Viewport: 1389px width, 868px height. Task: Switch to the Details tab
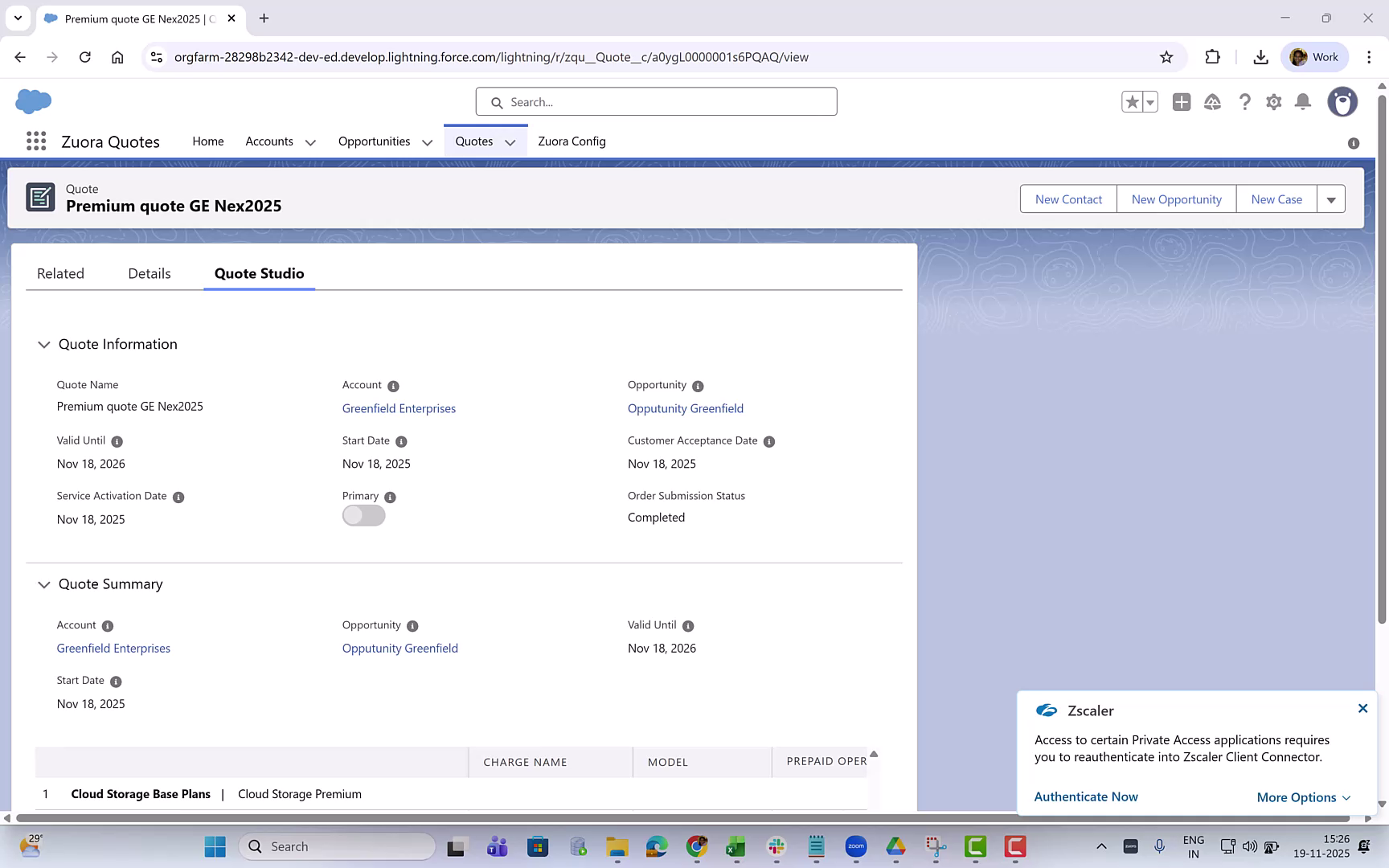(149, 273)
